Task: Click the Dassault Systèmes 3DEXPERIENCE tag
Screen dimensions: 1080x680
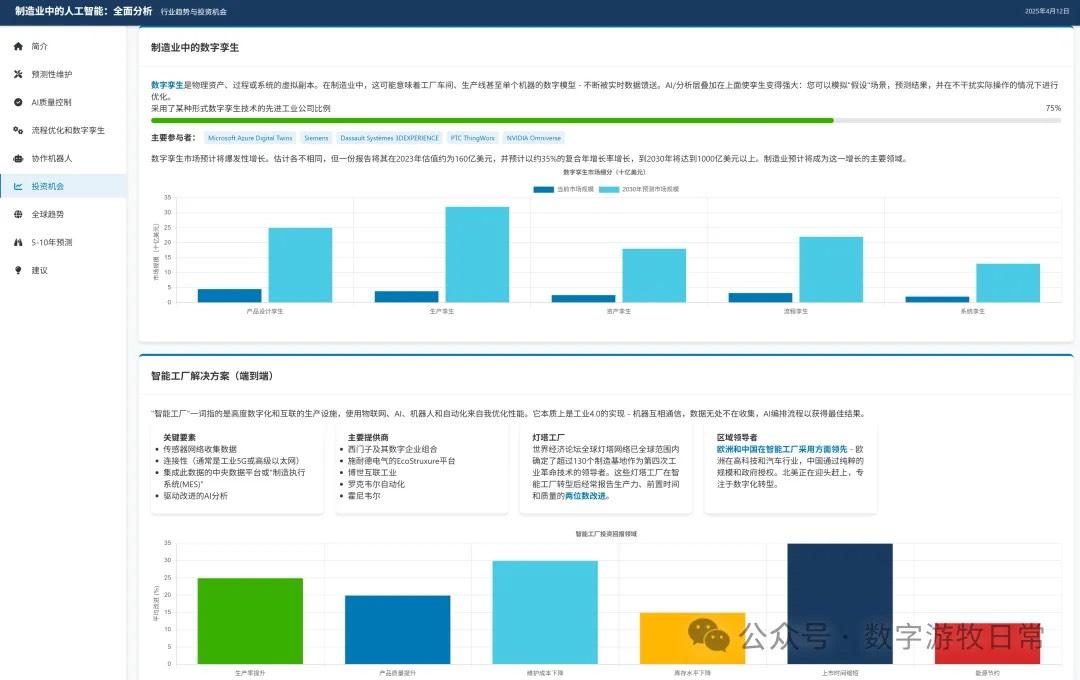Action: tap(388, 138)
